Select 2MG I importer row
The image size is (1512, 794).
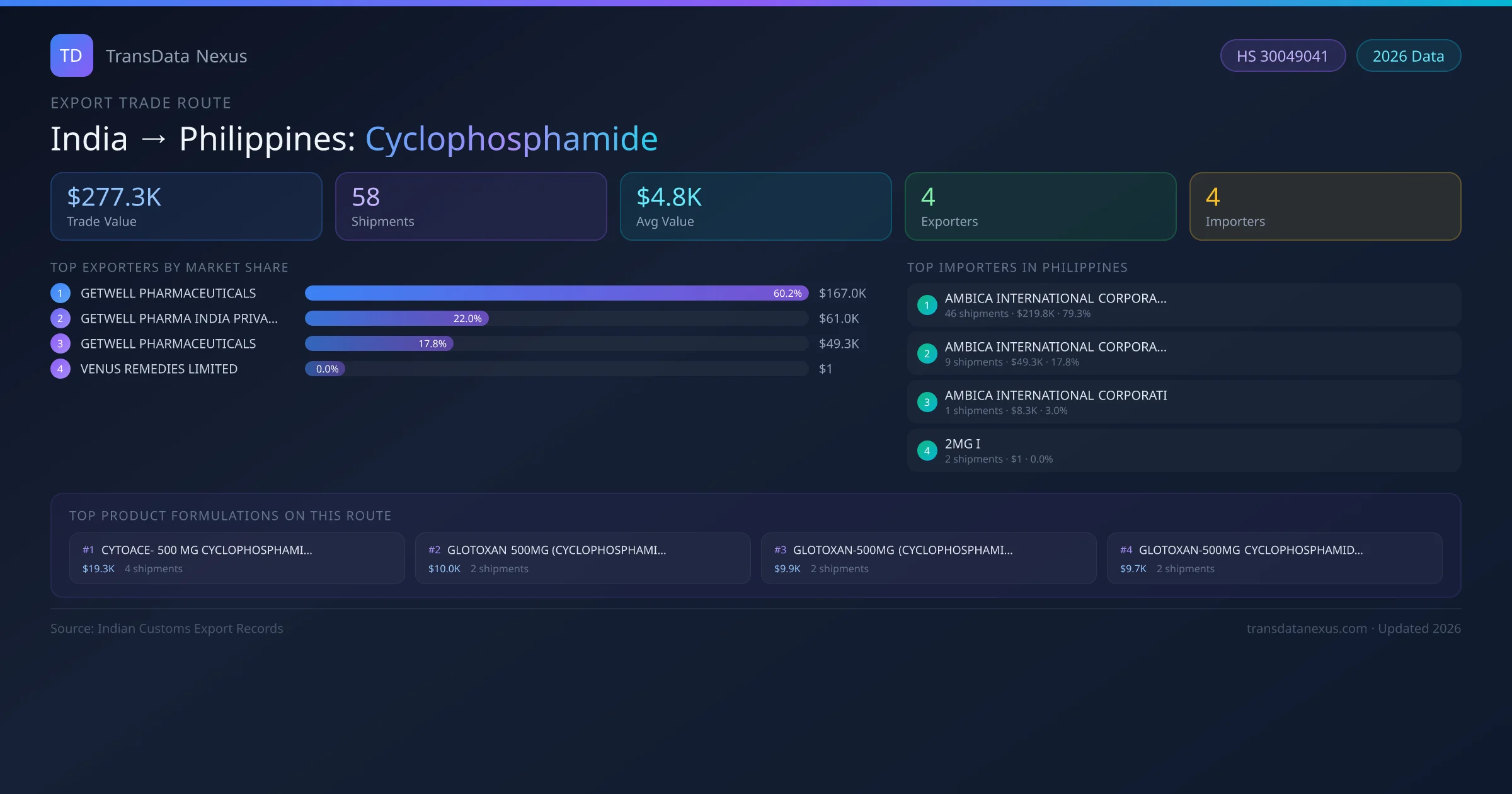coord(1183,451)
